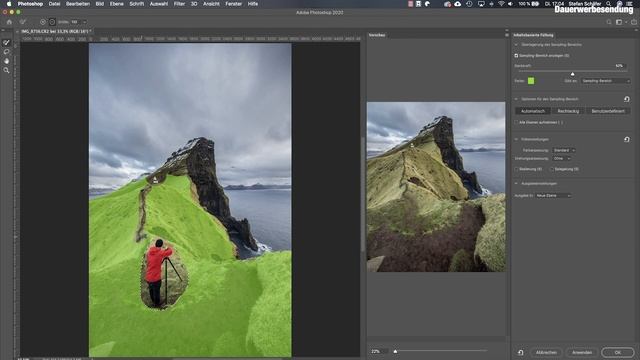This screenshot has width=640, height=360.
Task: Select the Sampling Brush tool
Action: (x=6, y=42)
